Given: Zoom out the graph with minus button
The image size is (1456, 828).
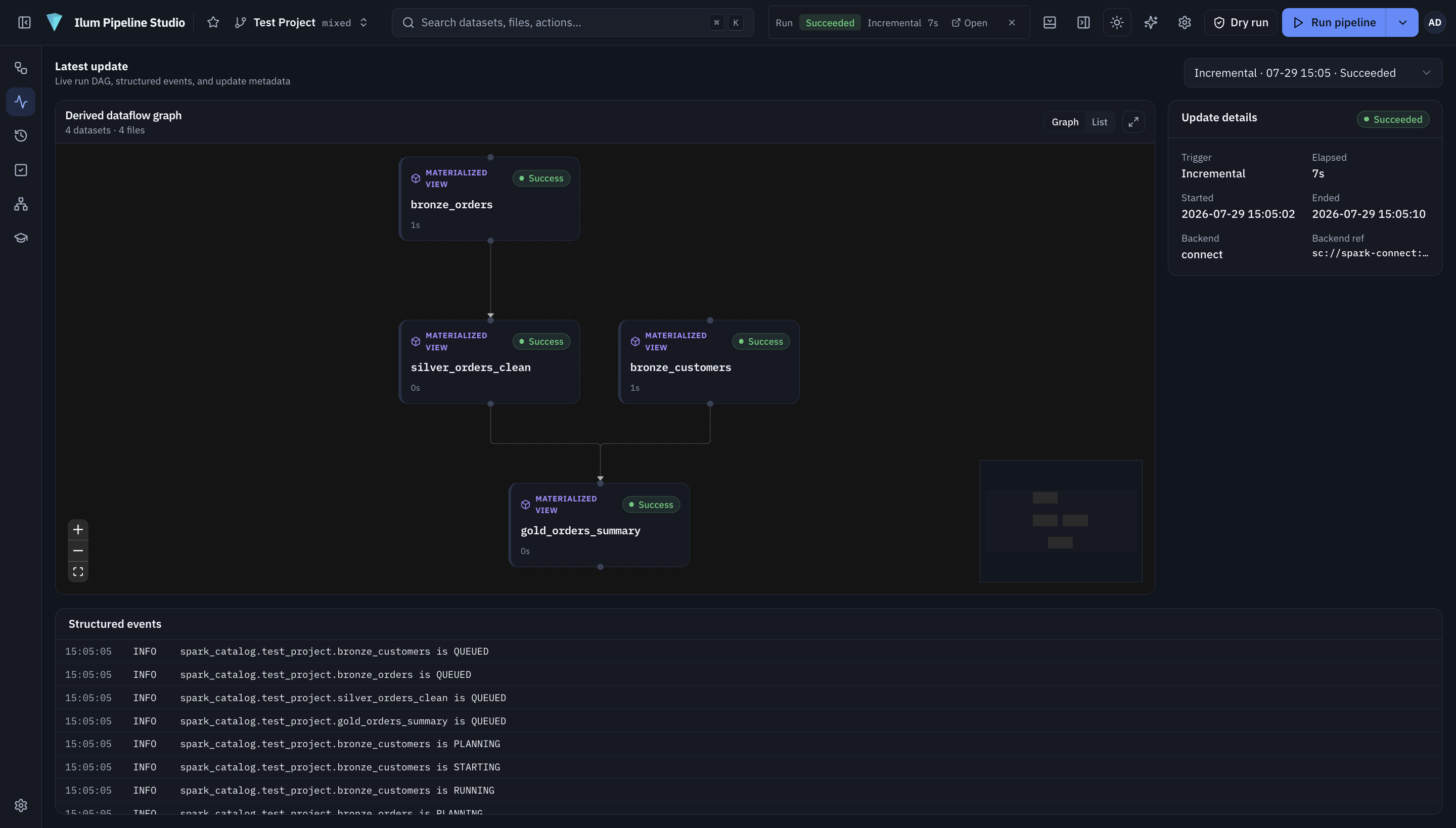Looking at the screenshot, I should (78, 550).
